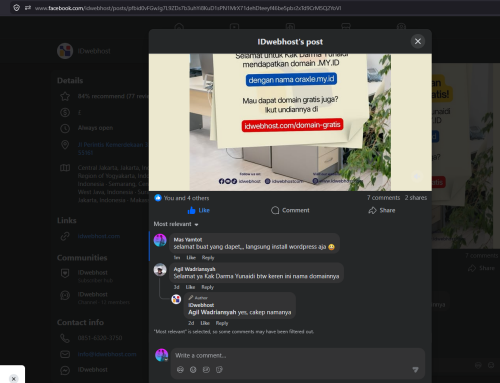This screenshot has width=500, height=383.
Task: Click the Agil Wadriansyah mention in IDwebhost reply
Action: [x=212, y=312]
